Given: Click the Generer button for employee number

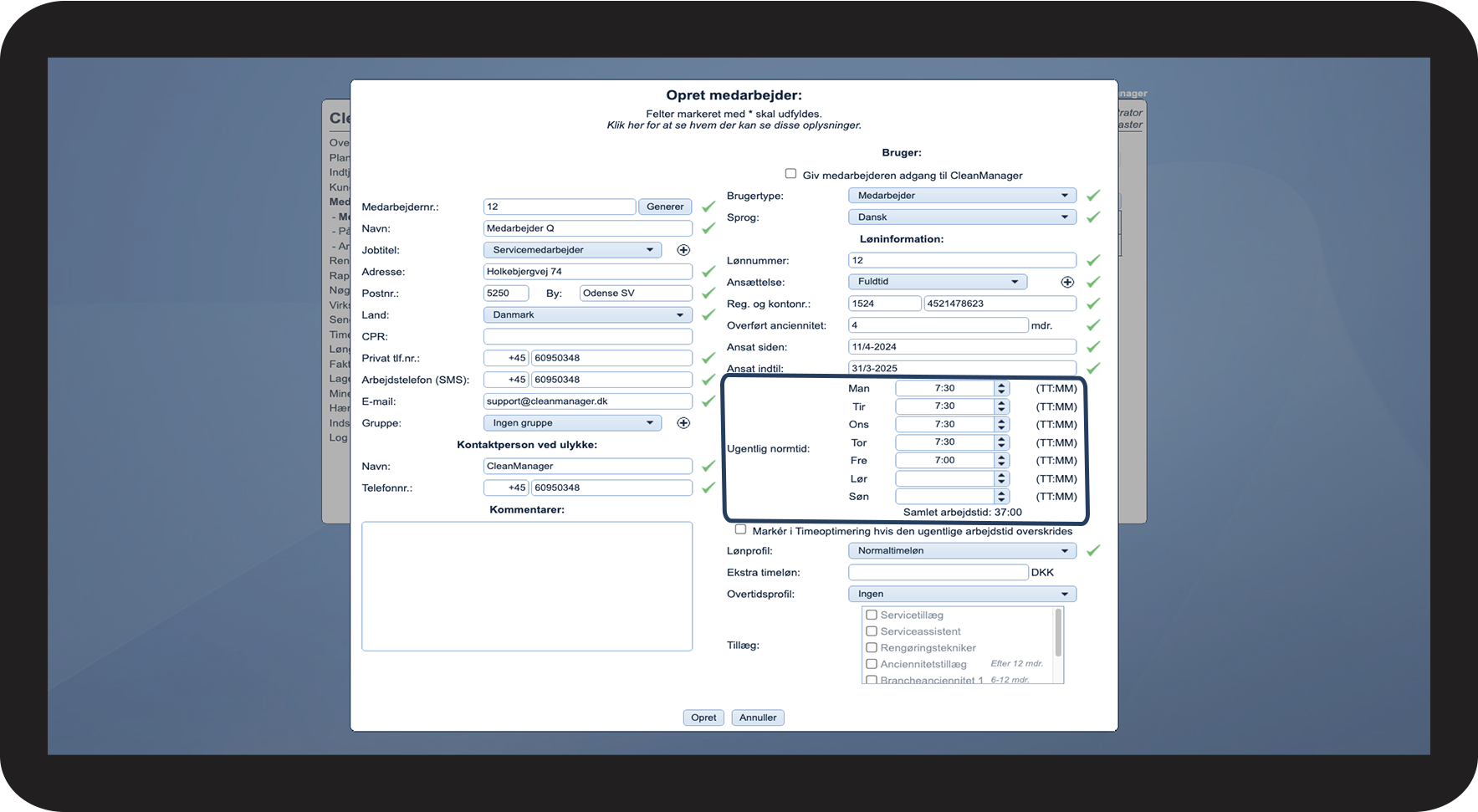Looking at the screenshot, I should pyautogui.click(x=665, y=207).
